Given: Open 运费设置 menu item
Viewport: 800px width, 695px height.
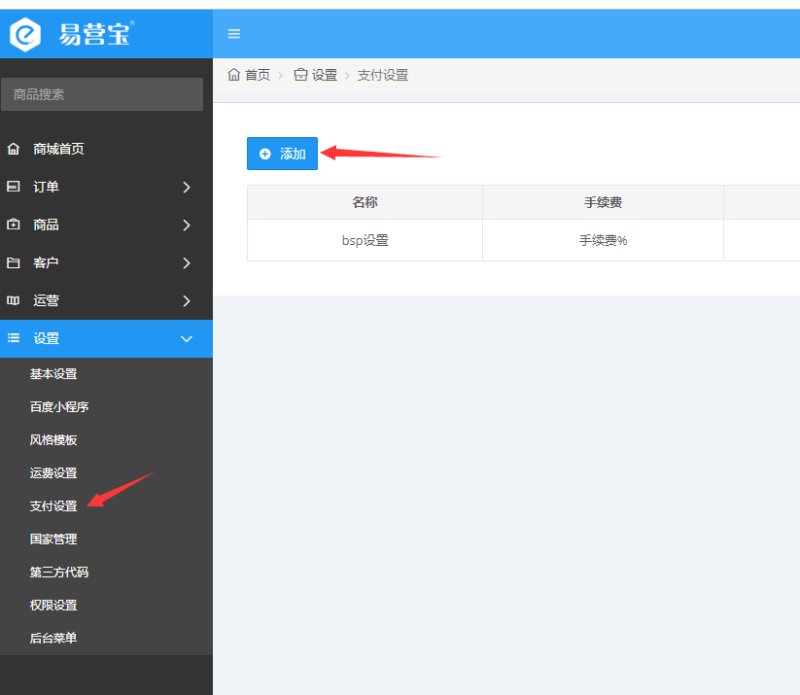Looking at the screenshot, I should click(x=53, y=473).
